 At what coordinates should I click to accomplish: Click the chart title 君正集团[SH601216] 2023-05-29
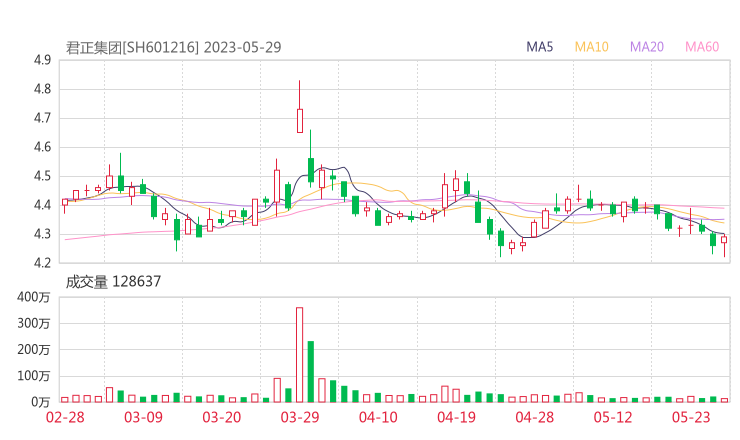point(173,47)
